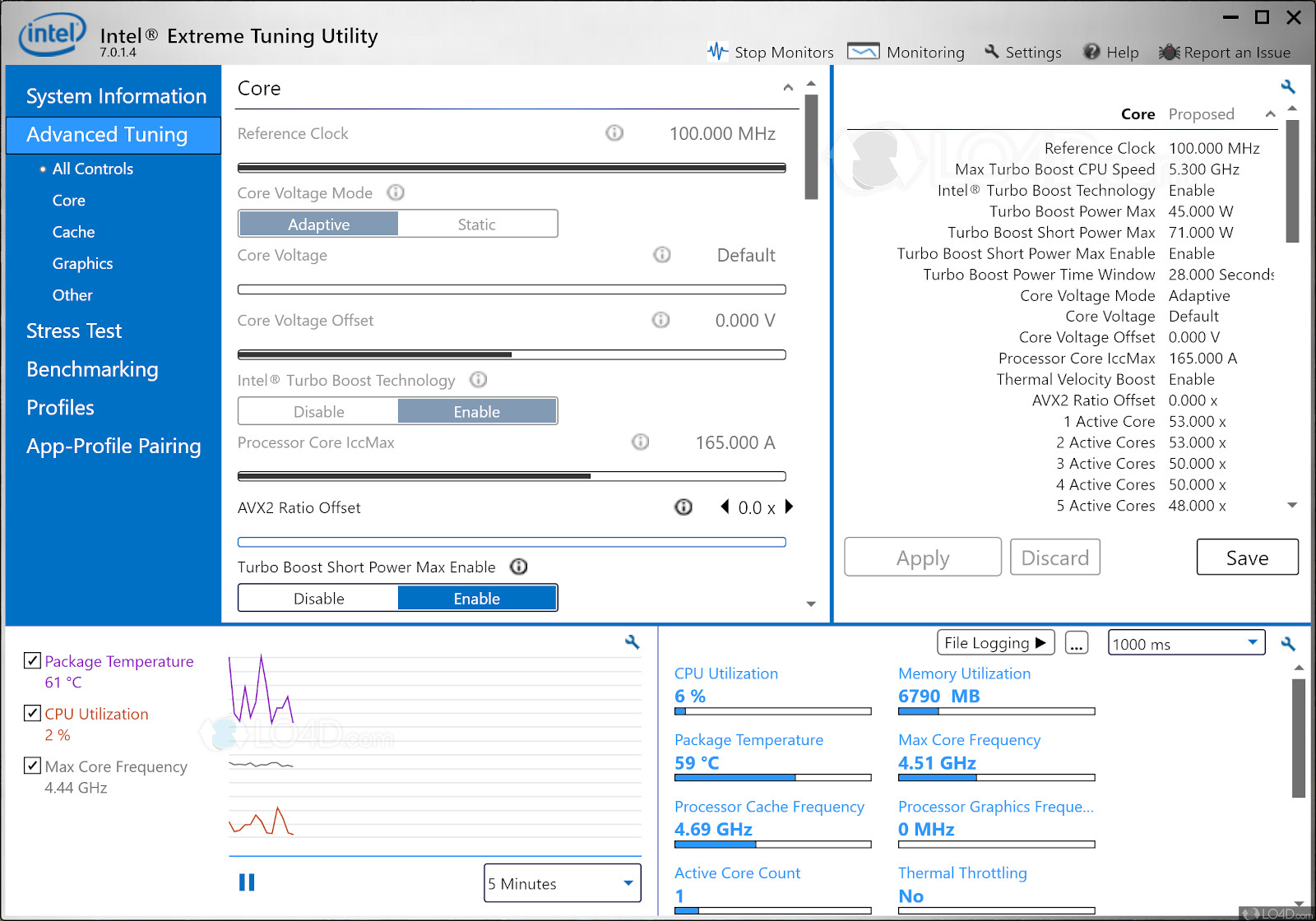Click the Core Voltage Offset slider
Screen dimensions: 1316x921
tap(512, 354)
